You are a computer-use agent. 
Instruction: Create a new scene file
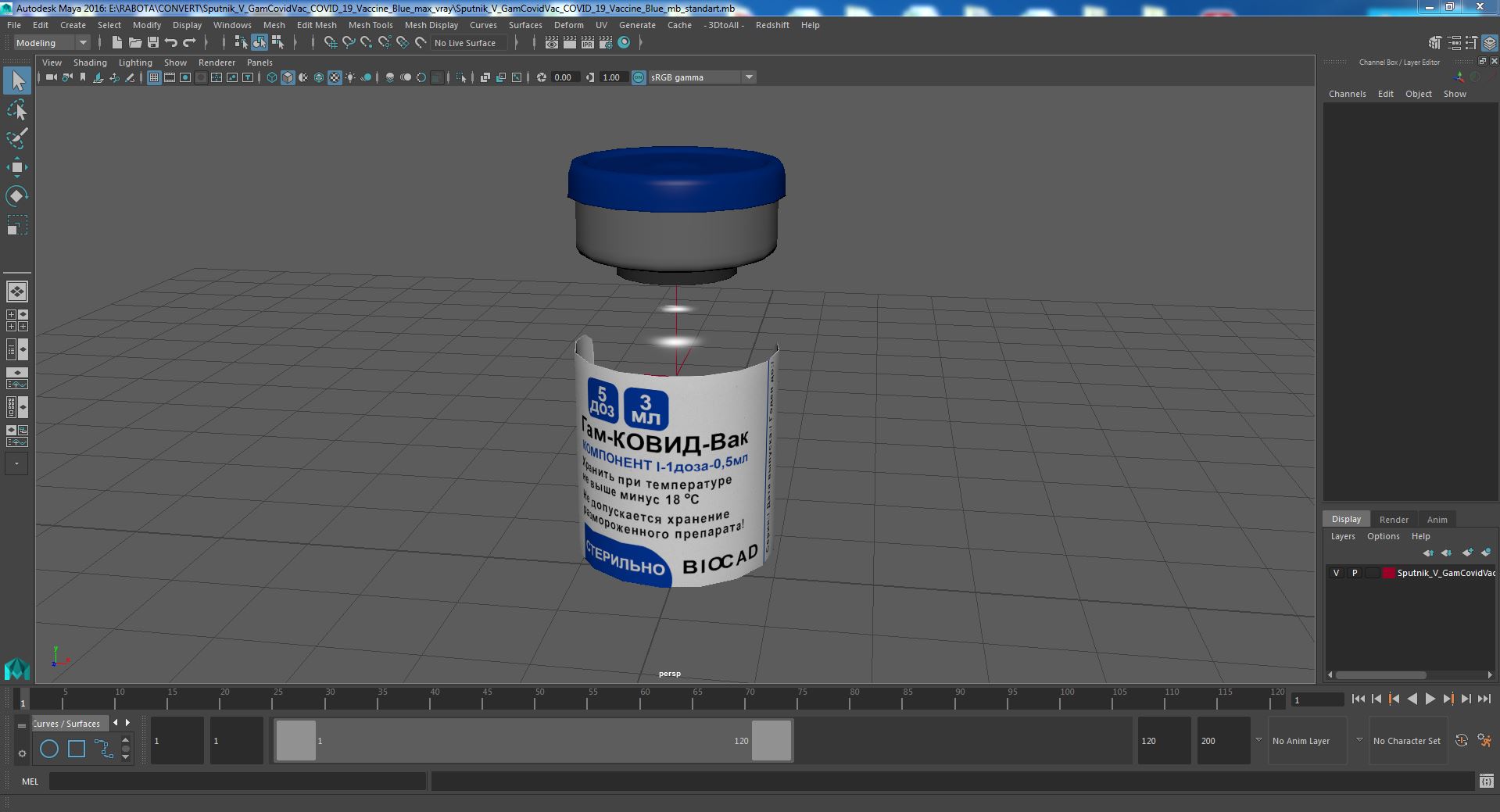coord(116,43)
